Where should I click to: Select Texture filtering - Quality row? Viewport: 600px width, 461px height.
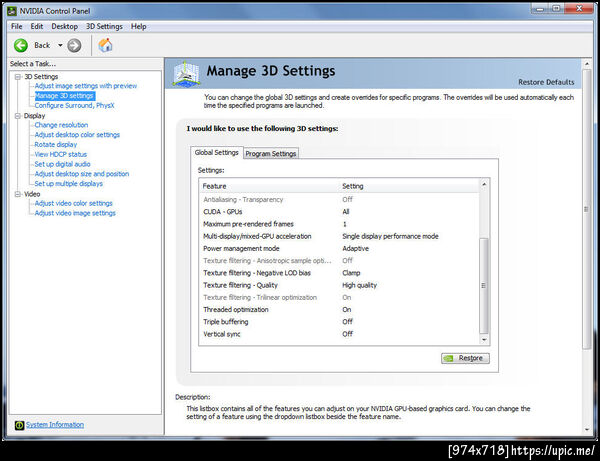click(339, 285)
